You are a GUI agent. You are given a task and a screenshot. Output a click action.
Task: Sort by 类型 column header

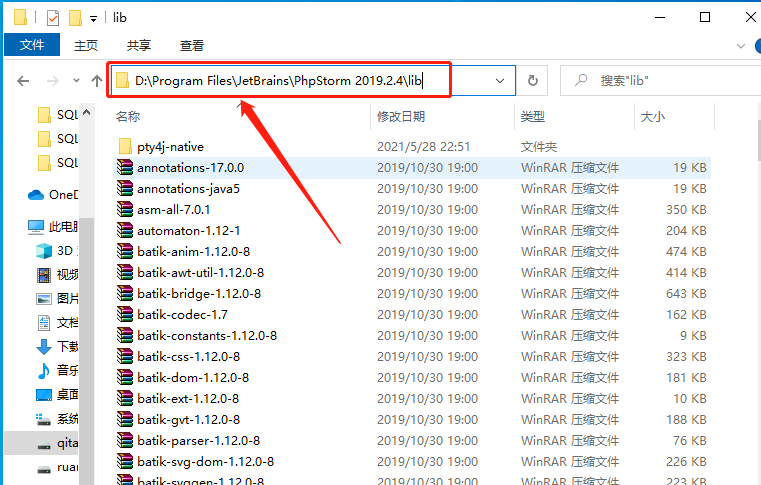click(x=532, y=117)
